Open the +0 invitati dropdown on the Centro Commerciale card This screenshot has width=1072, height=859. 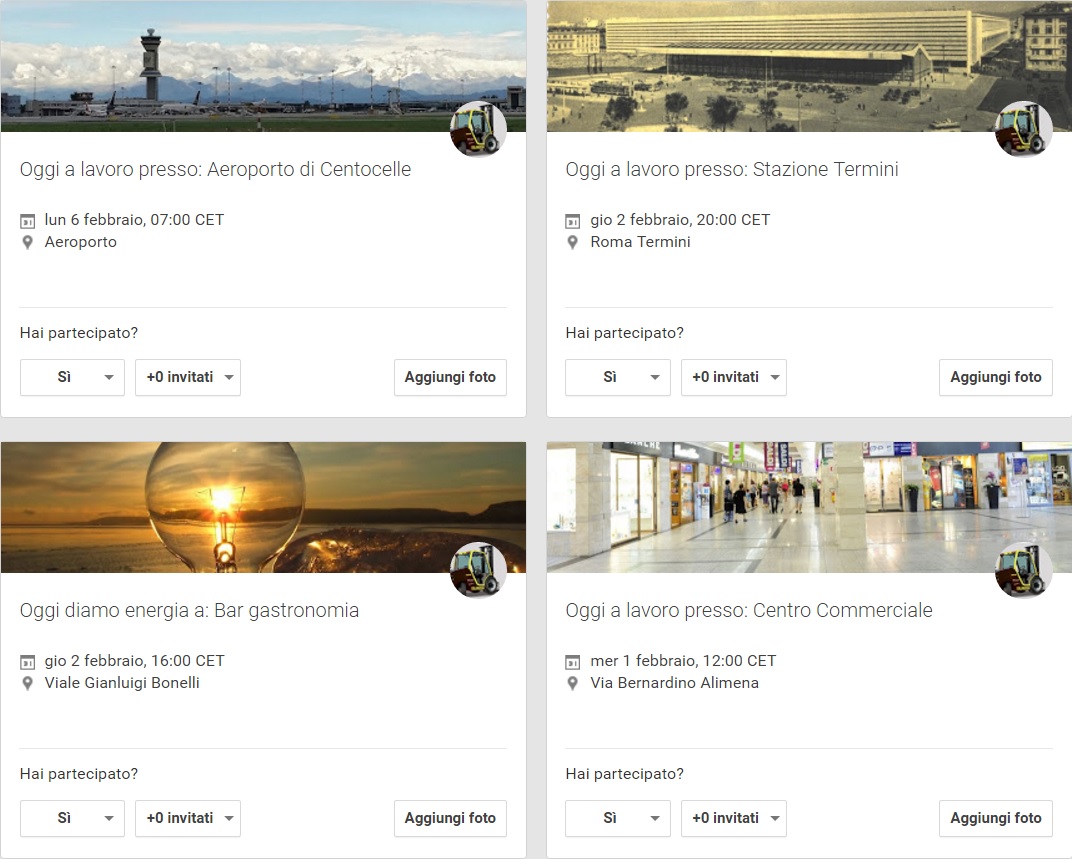(x=734, y=819)
